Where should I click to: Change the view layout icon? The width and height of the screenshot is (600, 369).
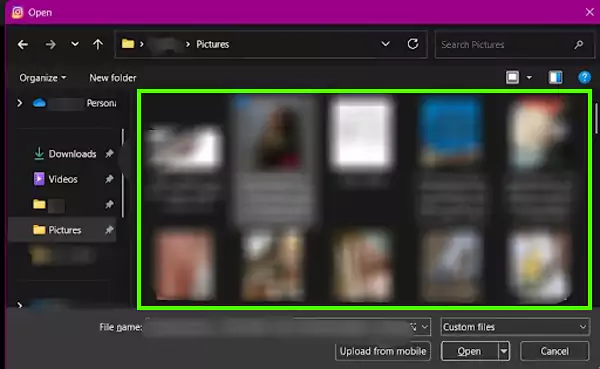tap(512, 78)
